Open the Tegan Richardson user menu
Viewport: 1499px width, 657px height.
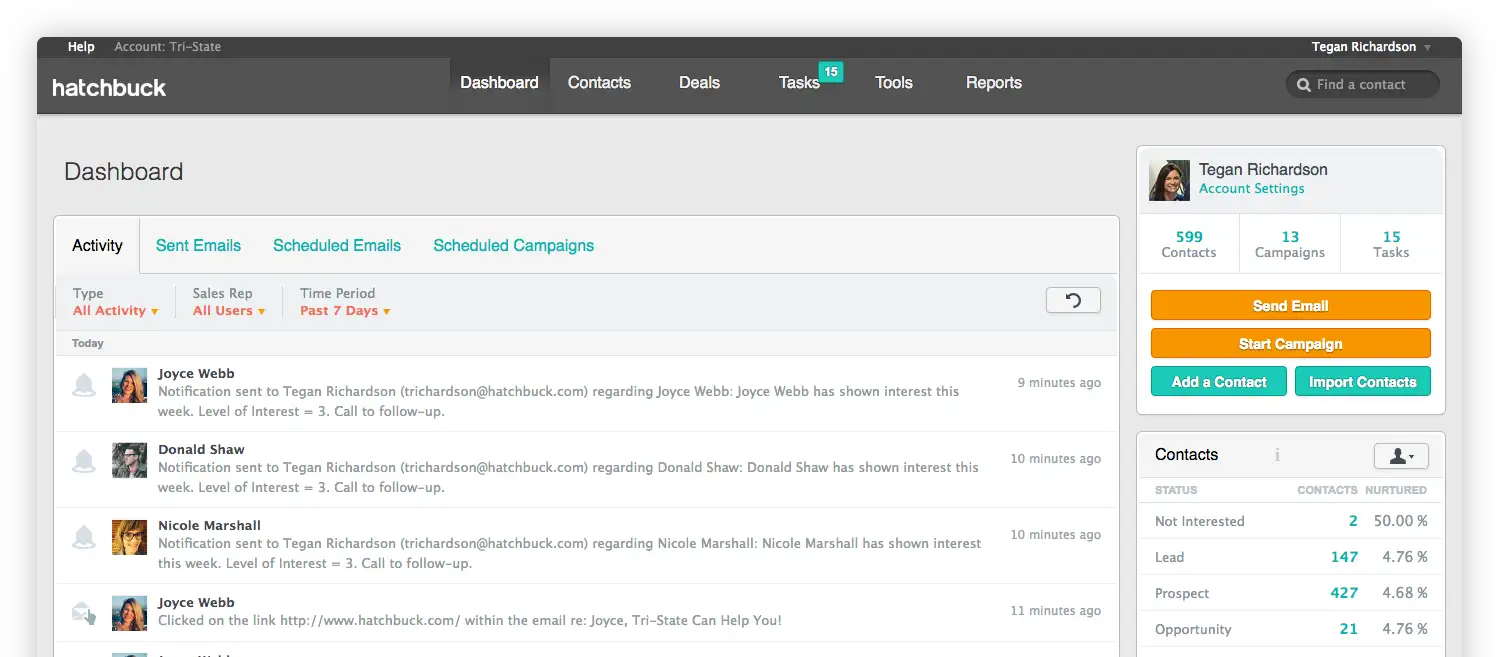pos(1371,47)
